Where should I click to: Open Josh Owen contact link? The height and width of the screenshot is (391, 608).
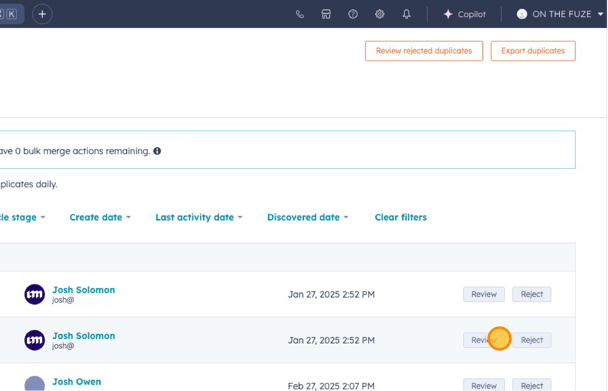tap(77, 382)
